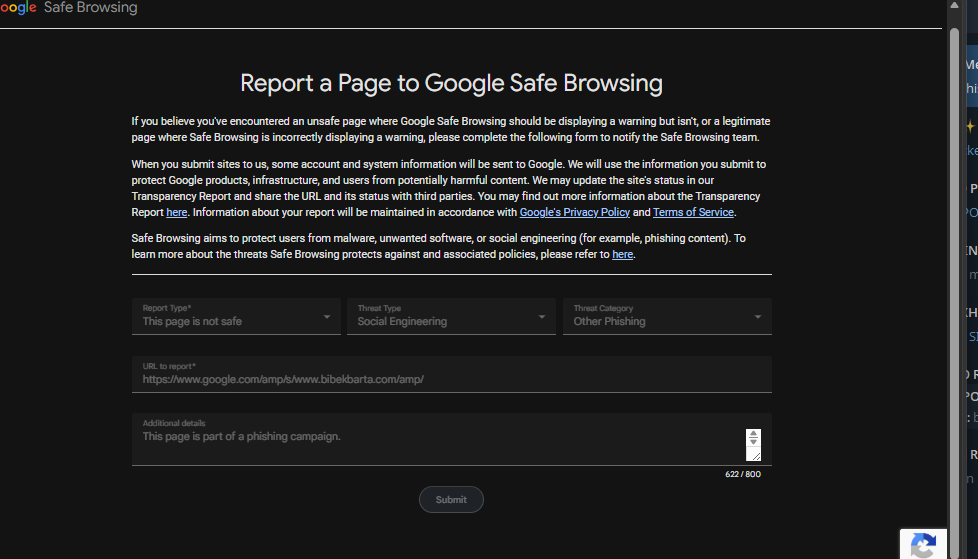The width and height of the screenshot is (978, 559).
Task: Open the threats and policies 'here' link
Action: (622, 255)
